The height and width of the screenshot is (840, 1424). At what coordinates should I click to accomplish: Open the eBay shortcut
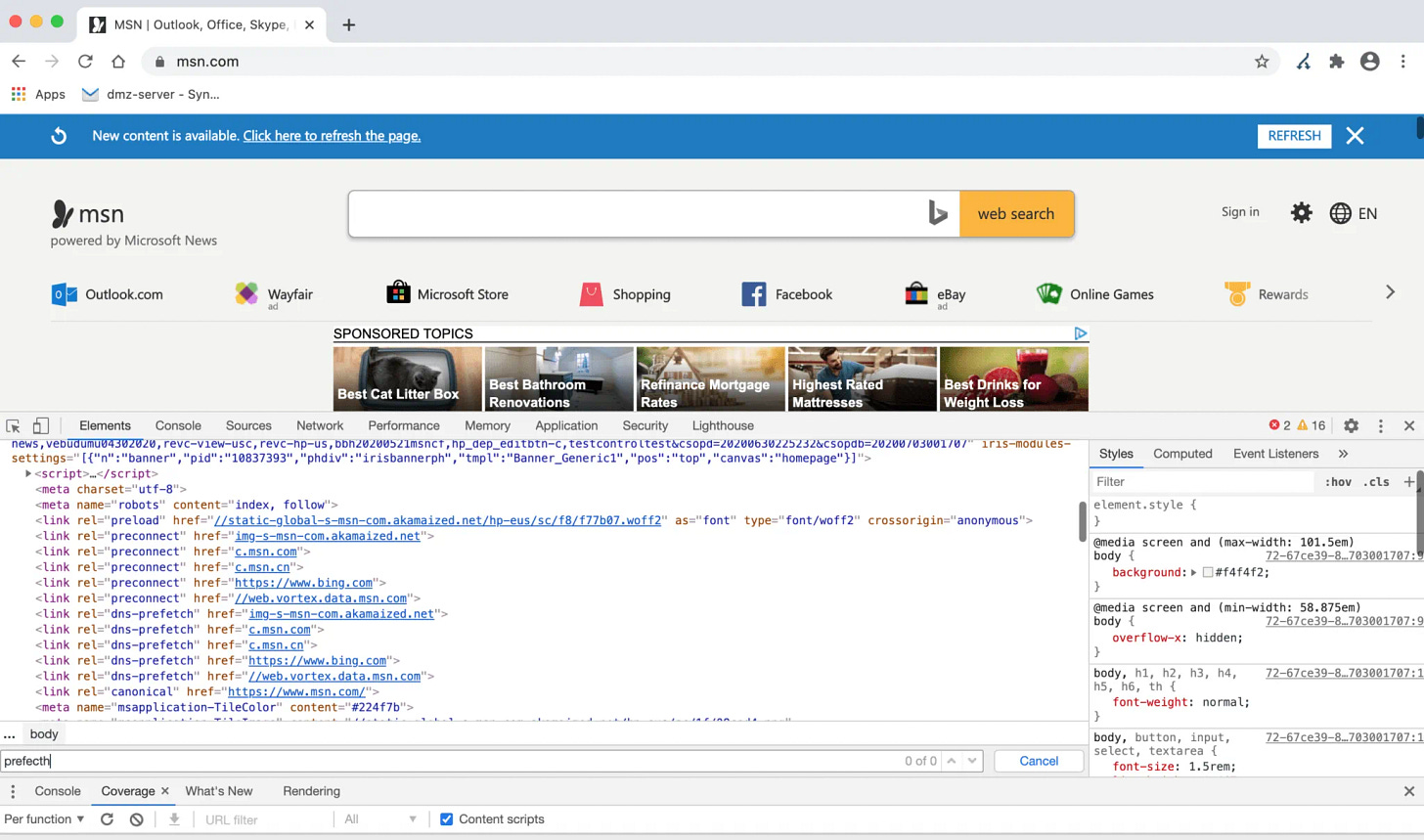pos(935,294)
